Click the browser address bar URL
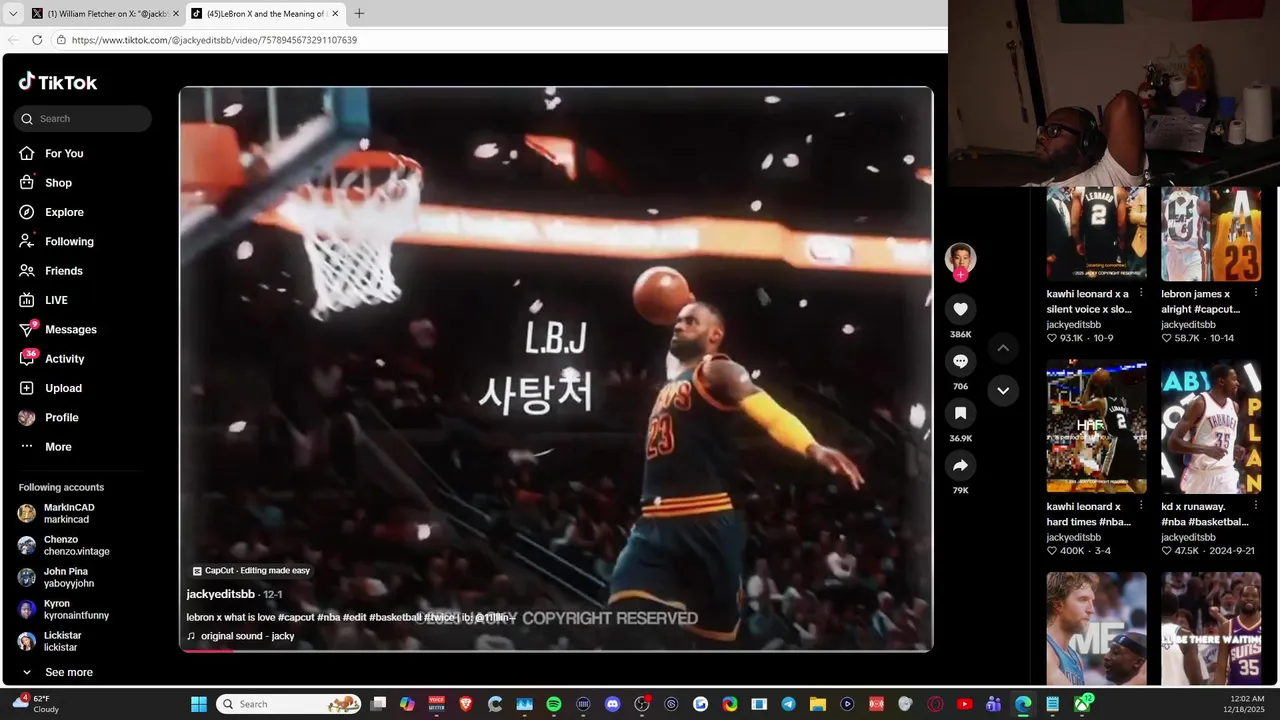The width and height of the screenshot is (1280, 720). point(214,40)
